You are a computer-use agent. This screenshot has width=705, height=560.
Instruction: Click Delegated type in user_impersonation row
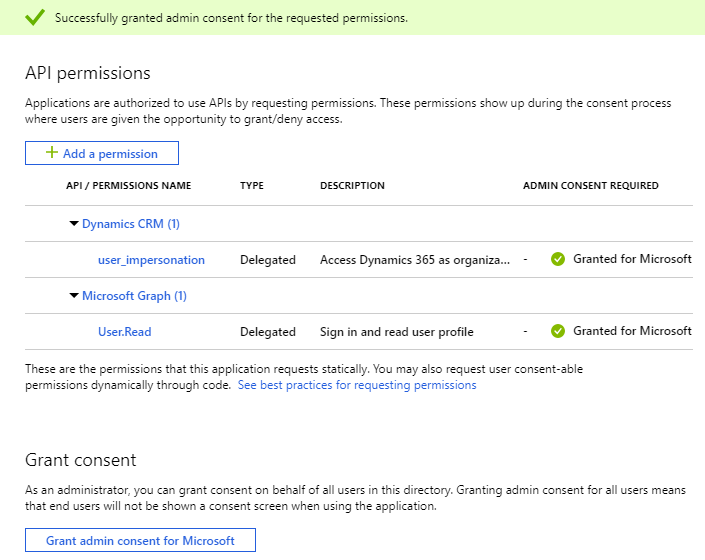(x=268, y=260)
